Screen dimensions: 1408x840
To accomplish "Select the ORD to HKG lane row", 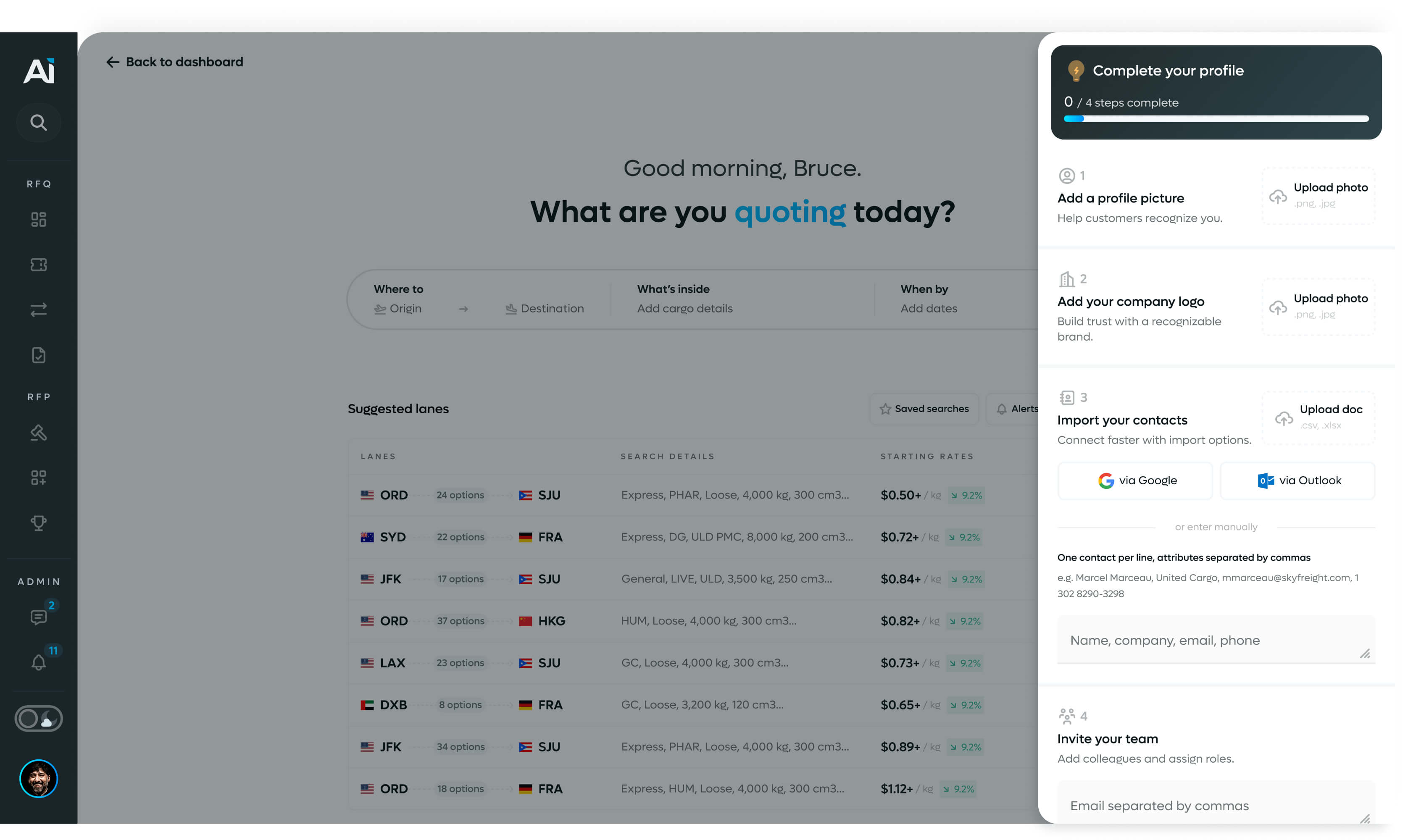I will coord(623,621).
